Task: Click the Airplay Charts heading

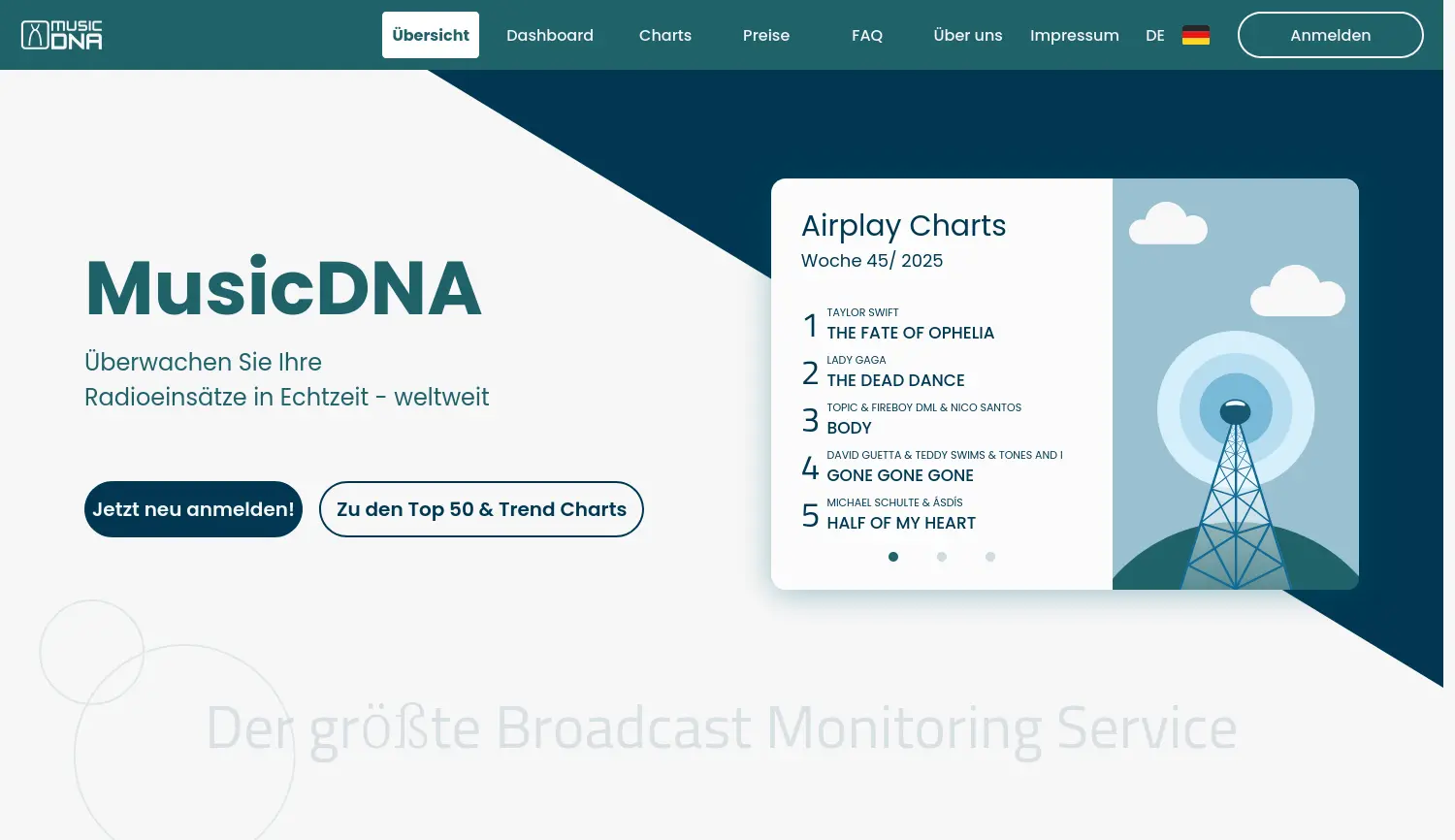Action: pyautogui.click(x=903, y=225)
